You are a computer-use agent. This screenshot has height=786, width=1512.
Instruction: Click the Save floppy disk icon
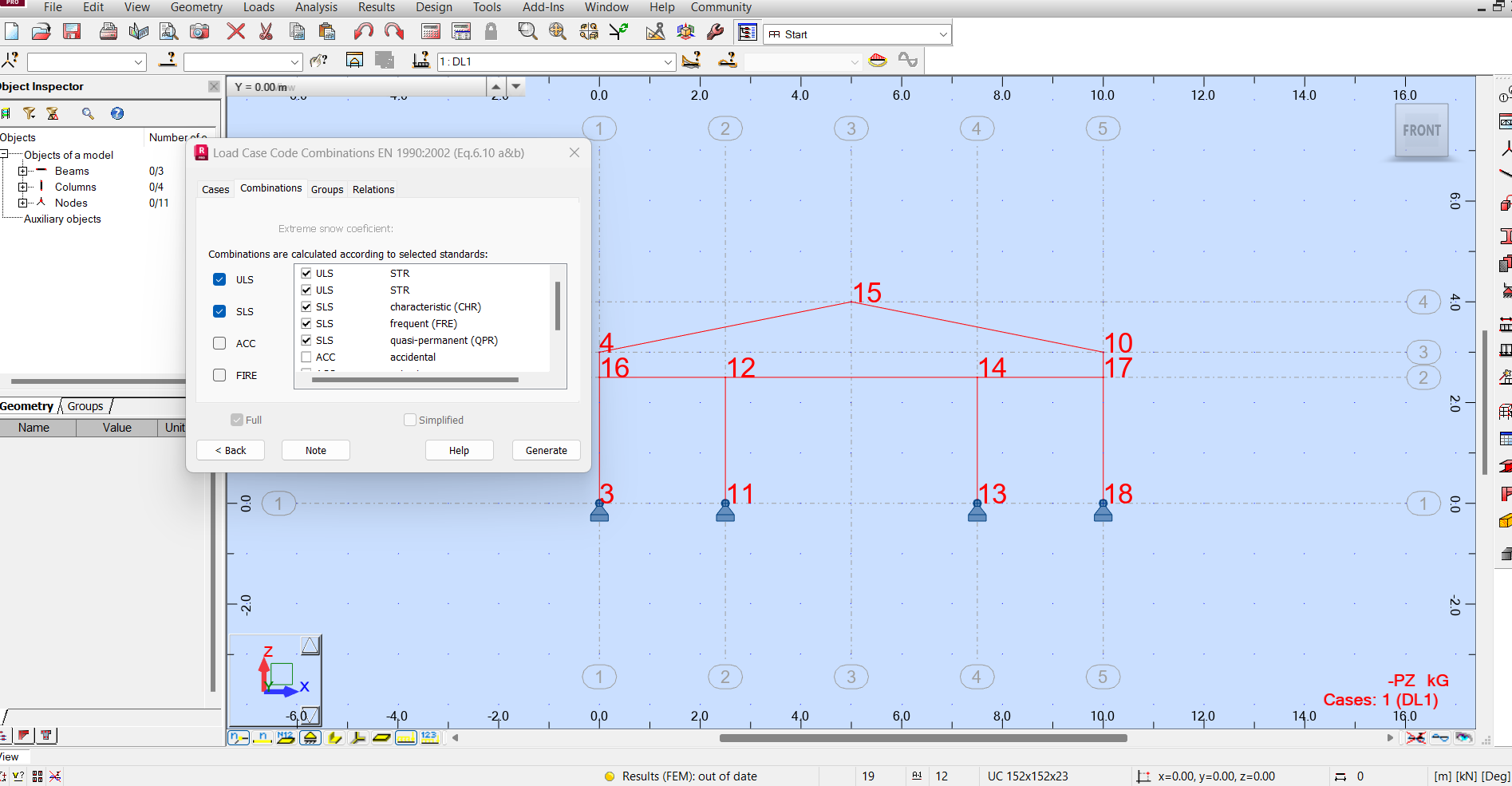tap(72, 32)
